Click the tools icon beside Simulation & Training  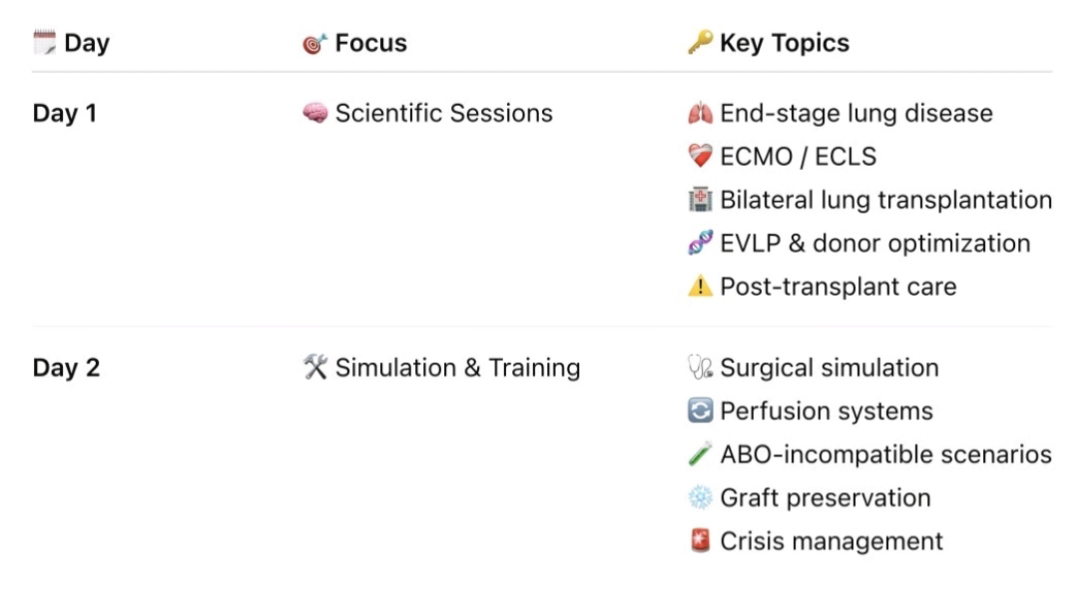[x=315, y=368]
